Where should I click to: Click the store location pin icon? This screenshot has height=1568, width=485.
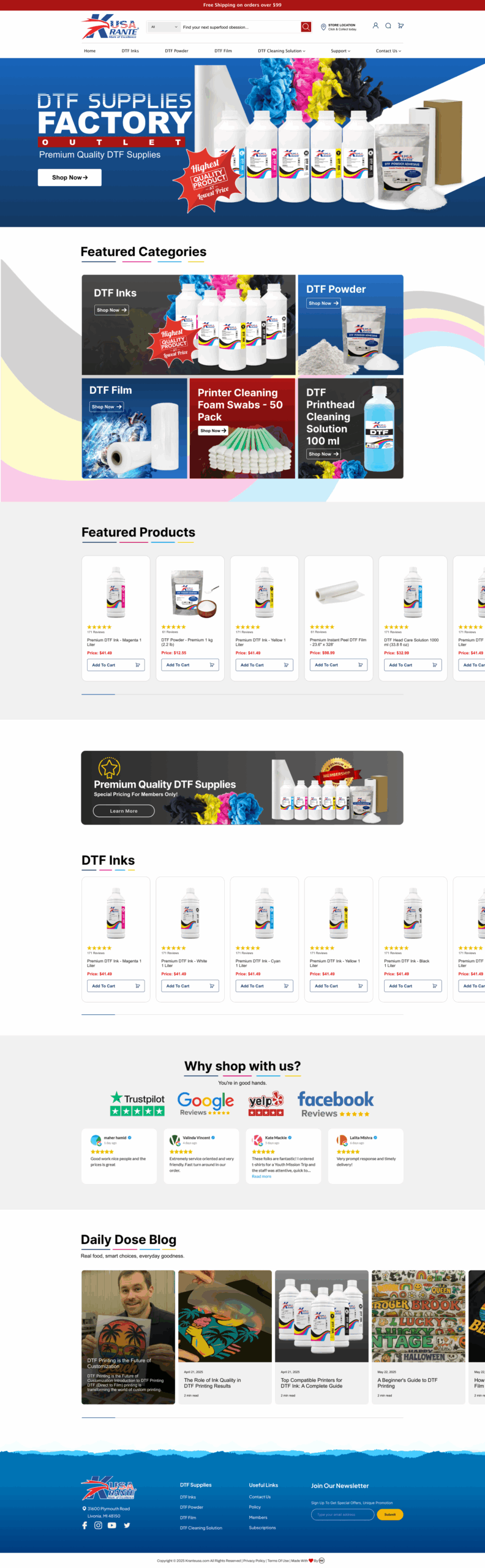coord(323,27)
